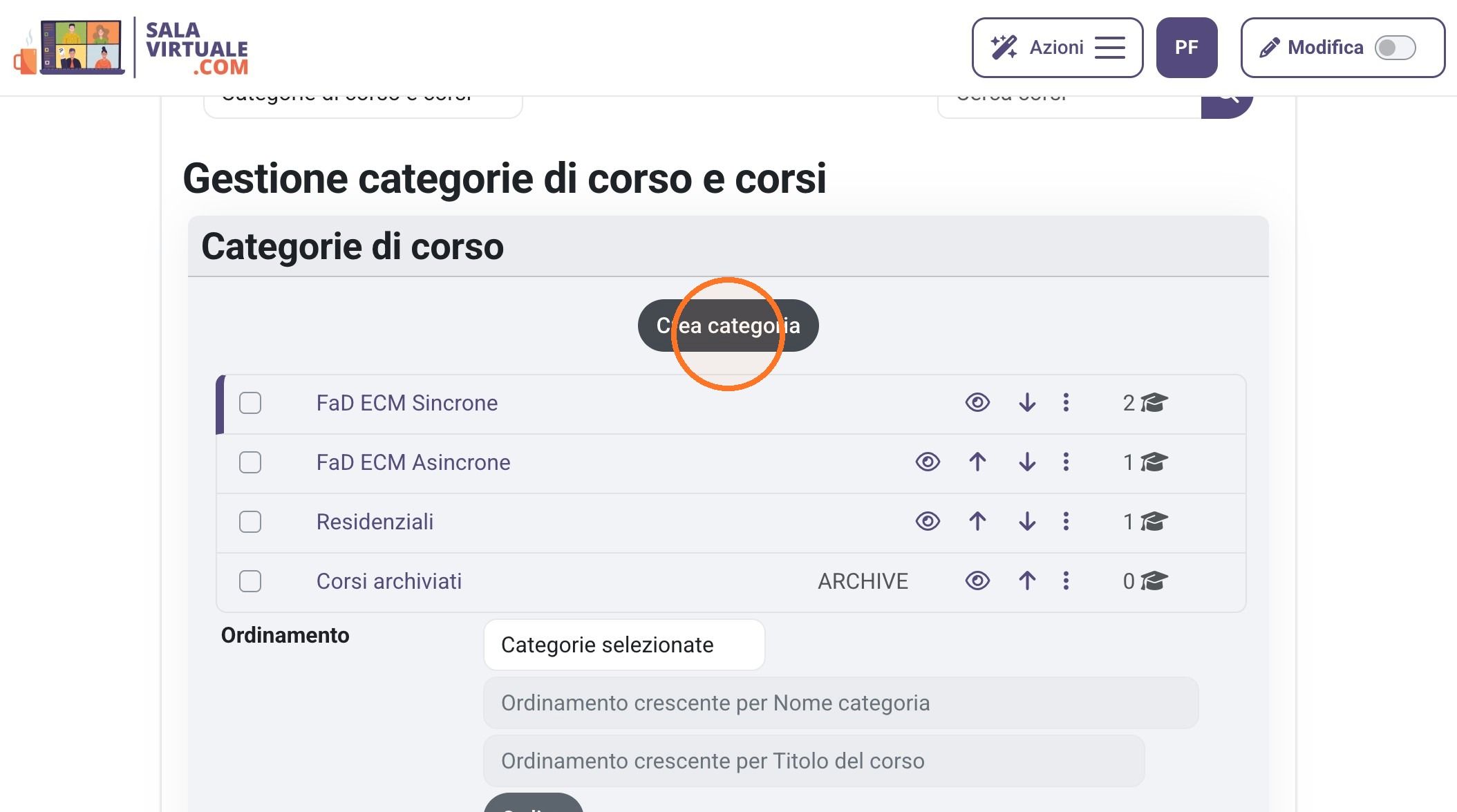Check the FaD ECM Sincrone checkbox

point(250,403)
